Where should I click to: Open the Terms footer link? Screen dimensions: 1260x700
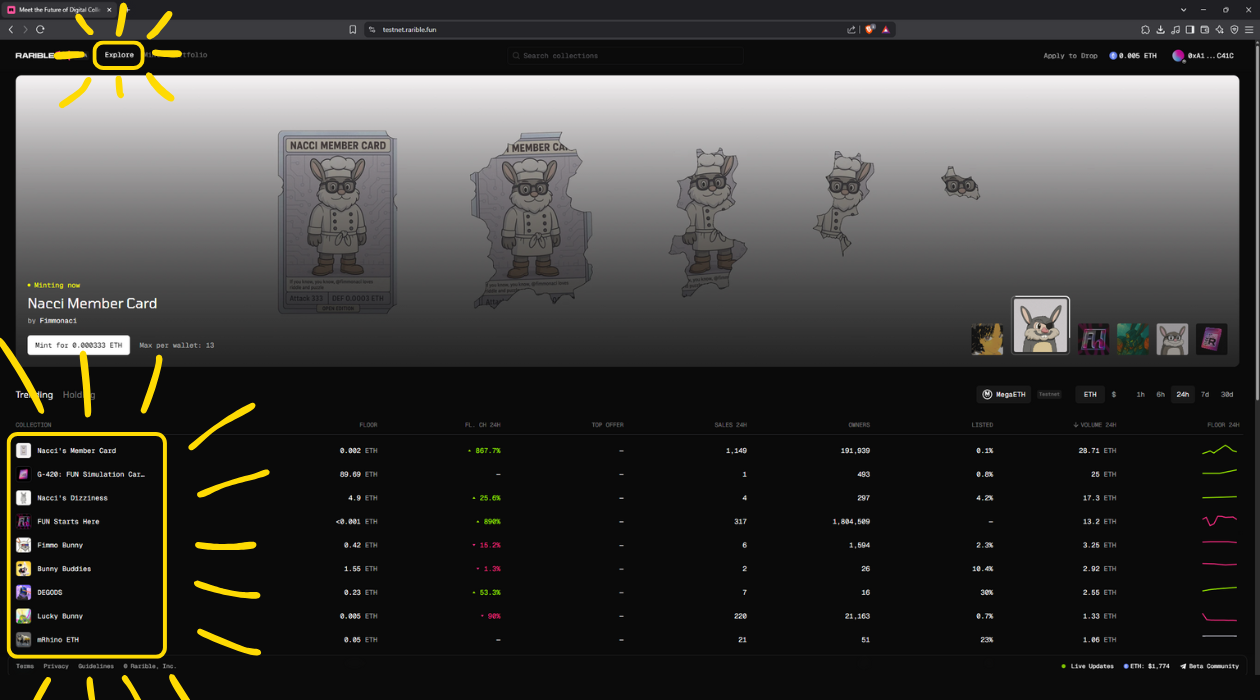(x=24, y=666)
